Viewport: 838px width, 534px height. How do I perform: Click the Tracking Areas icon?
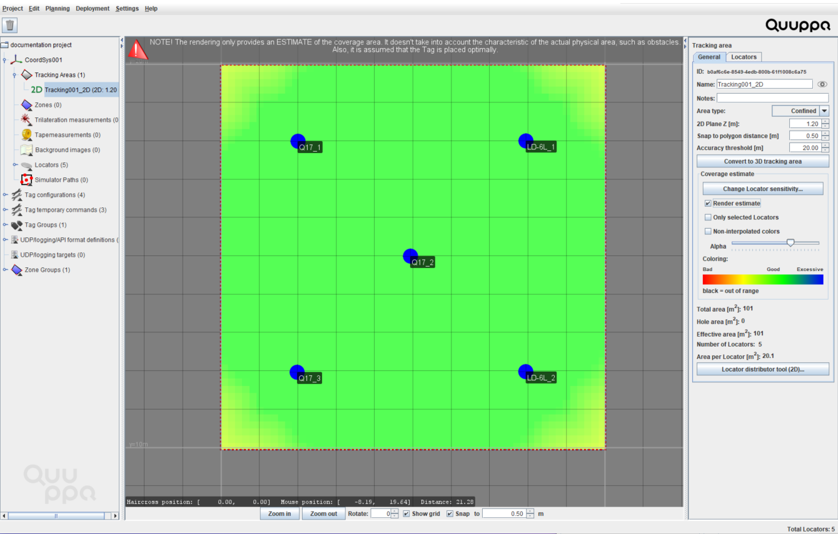pyautogui.click(x=26, y=75)
